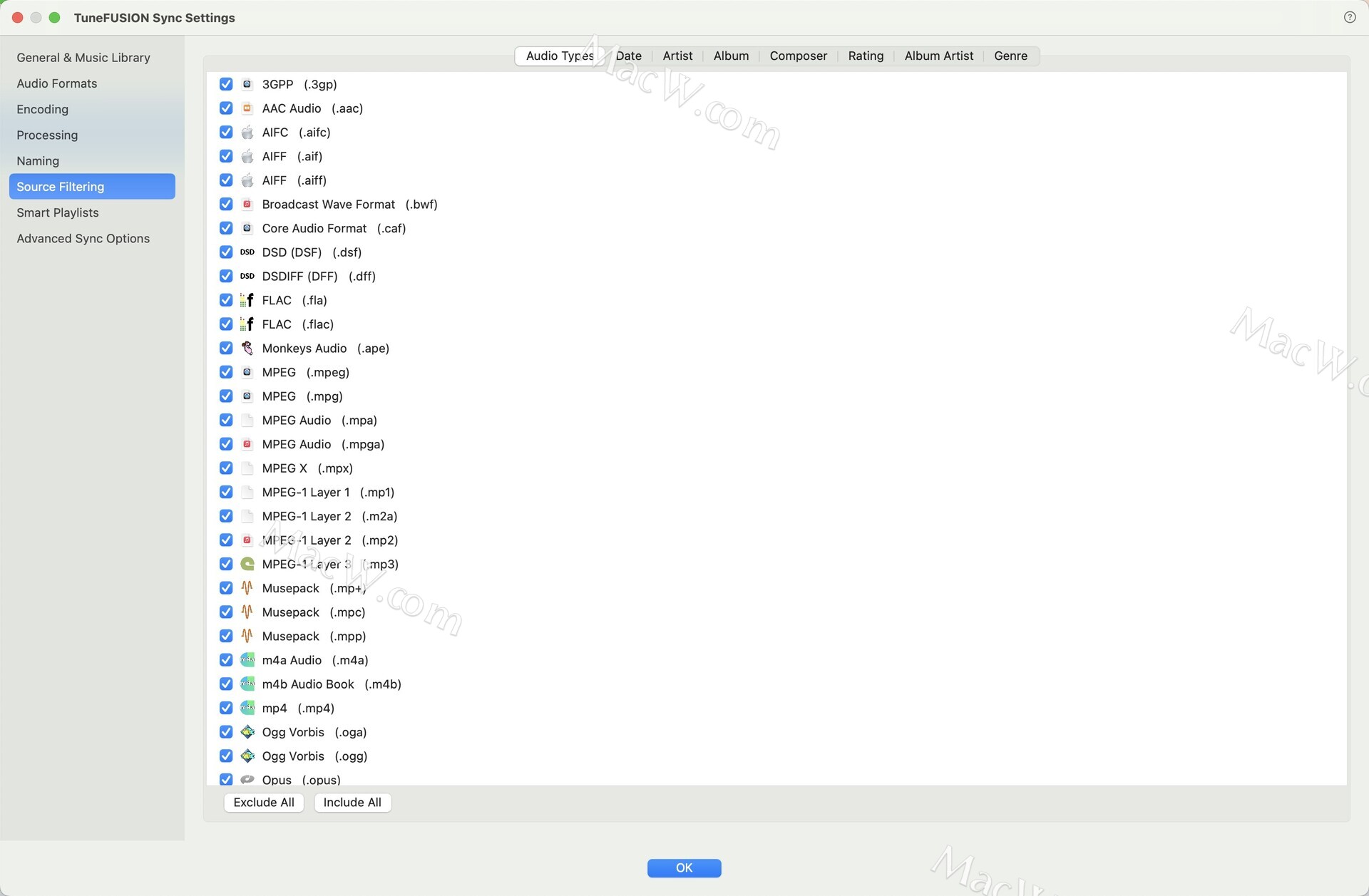Click the Musepack (.mpc) waveform icon
Image resolution: width=1369 pixels, height=896 pixels.
[x=247, y=612]
